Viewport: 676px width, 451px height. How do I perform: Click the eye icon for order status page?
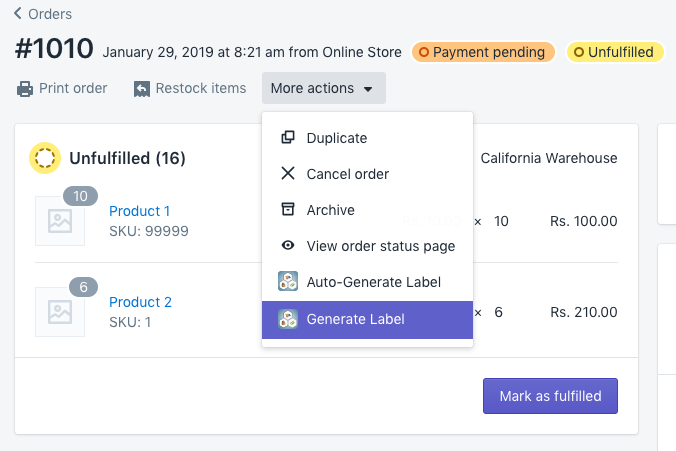coord(288,246)
